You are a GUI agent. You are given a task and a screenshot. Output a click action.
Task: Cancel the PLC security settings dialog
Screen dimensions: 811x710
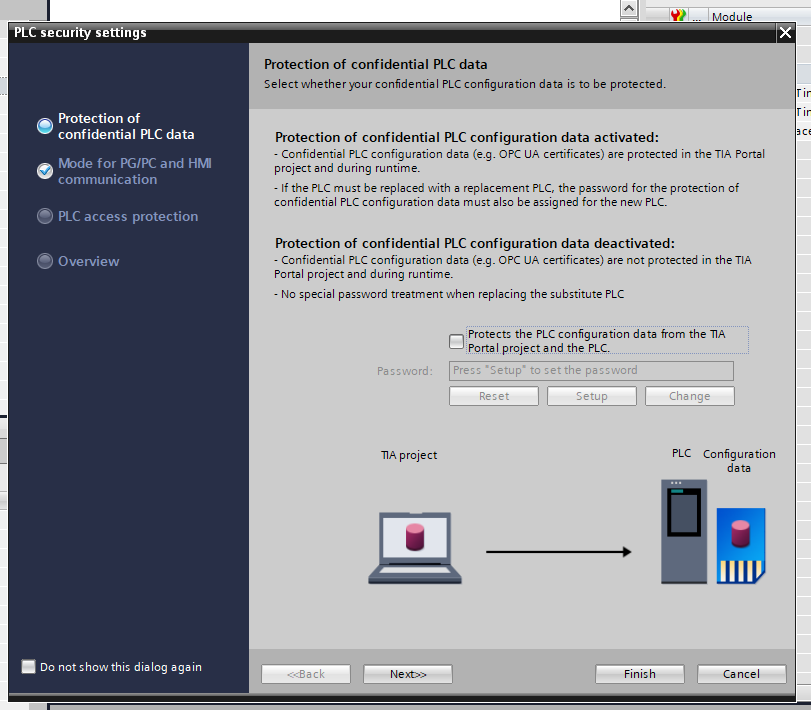pos(742,674)
